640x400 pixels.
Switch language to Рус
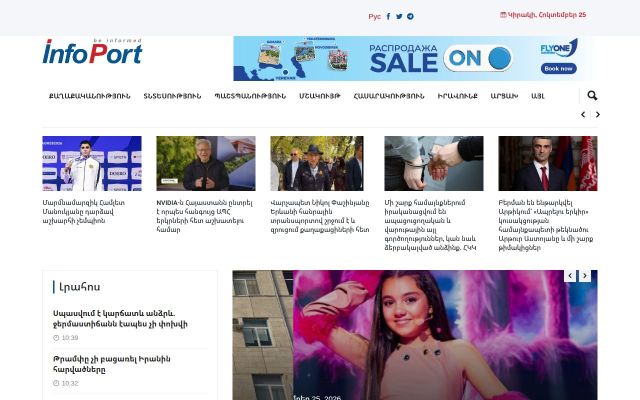374,16
